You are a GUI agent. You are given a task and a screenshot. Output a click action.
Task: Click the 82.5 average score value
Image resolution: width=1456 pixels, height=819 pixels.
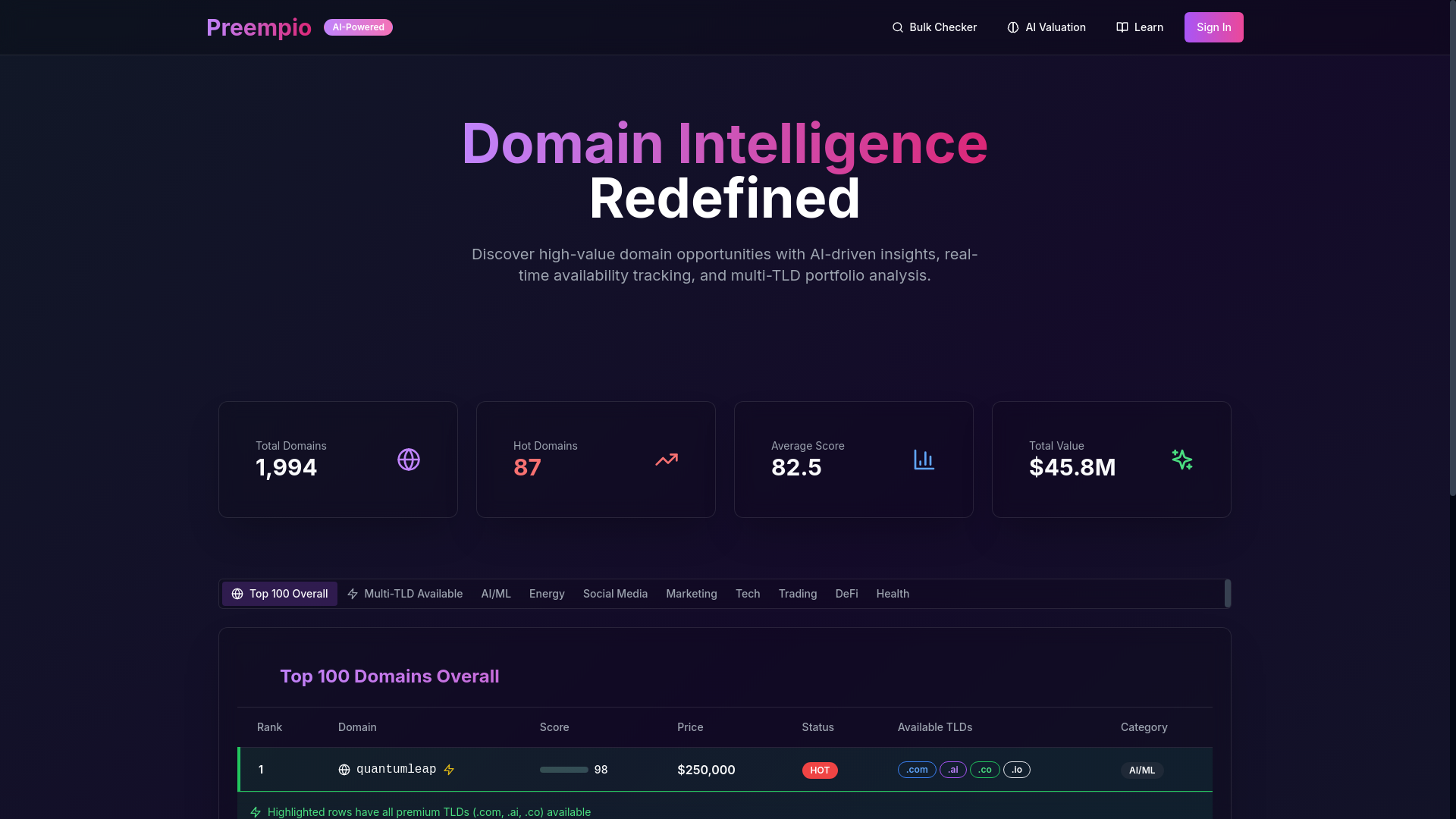796,468
